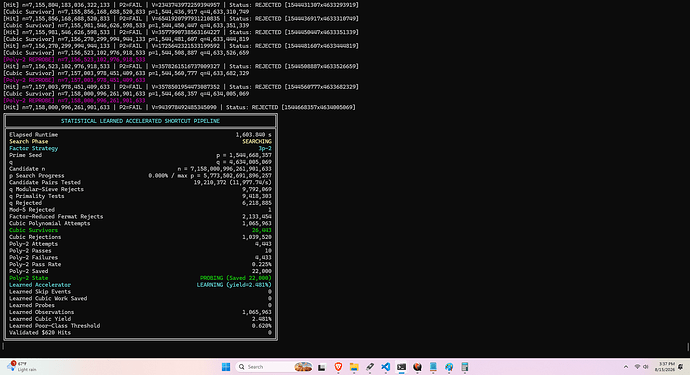Click the green 'Poly-2 State' label
The width and height of the screenshot is (690, 375).
[29, 278]
